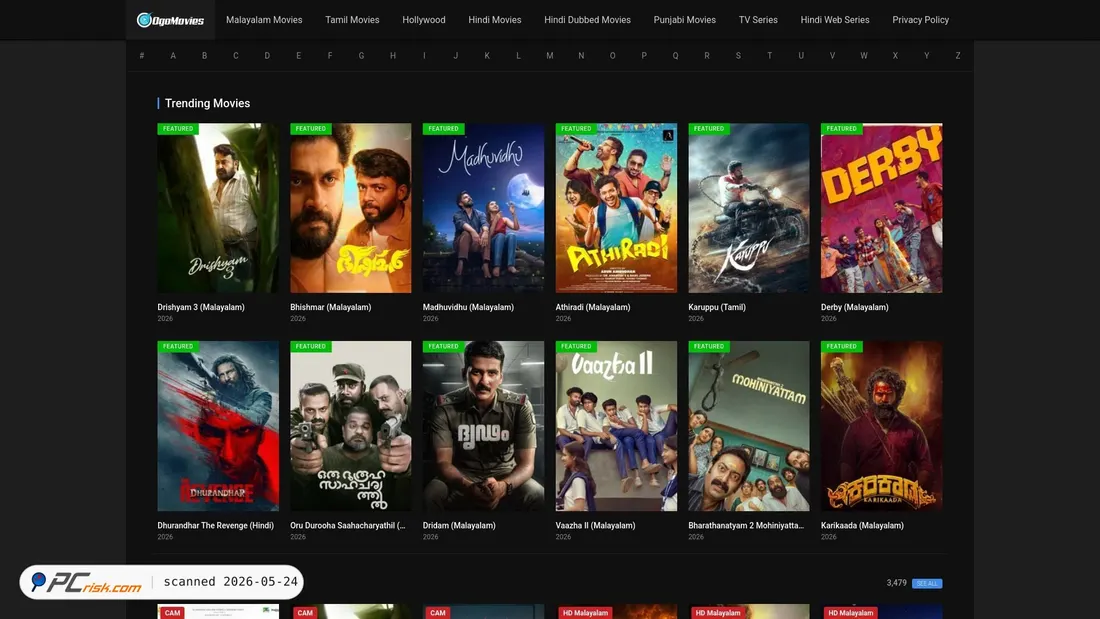Click the Madhuvidhu (Malayalam) title link
Screen dimensions: 1100x619
click(468, 307)
